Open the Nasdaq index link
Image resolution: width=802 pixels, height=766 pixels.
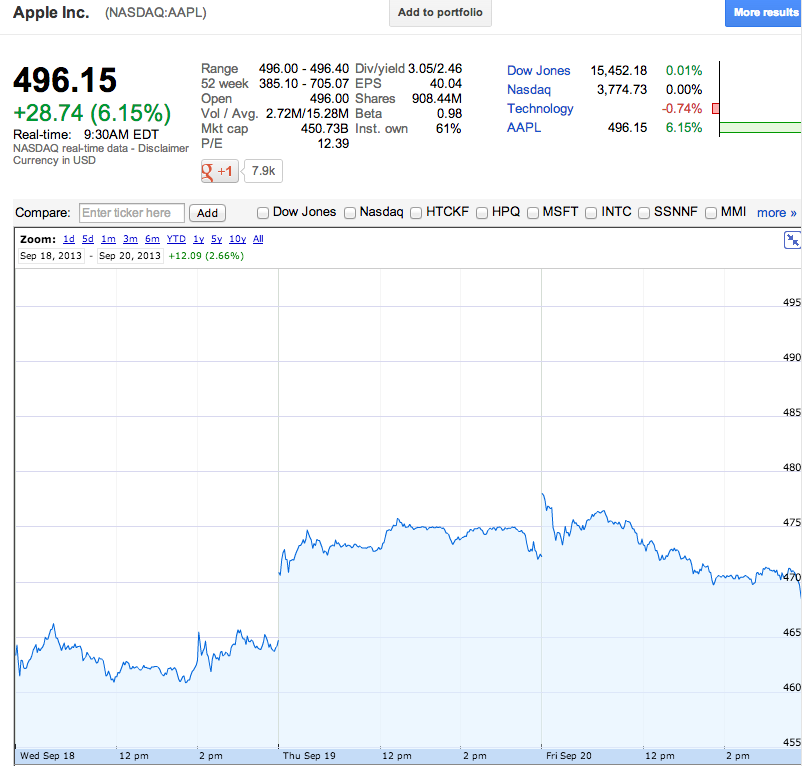[529, 89]
